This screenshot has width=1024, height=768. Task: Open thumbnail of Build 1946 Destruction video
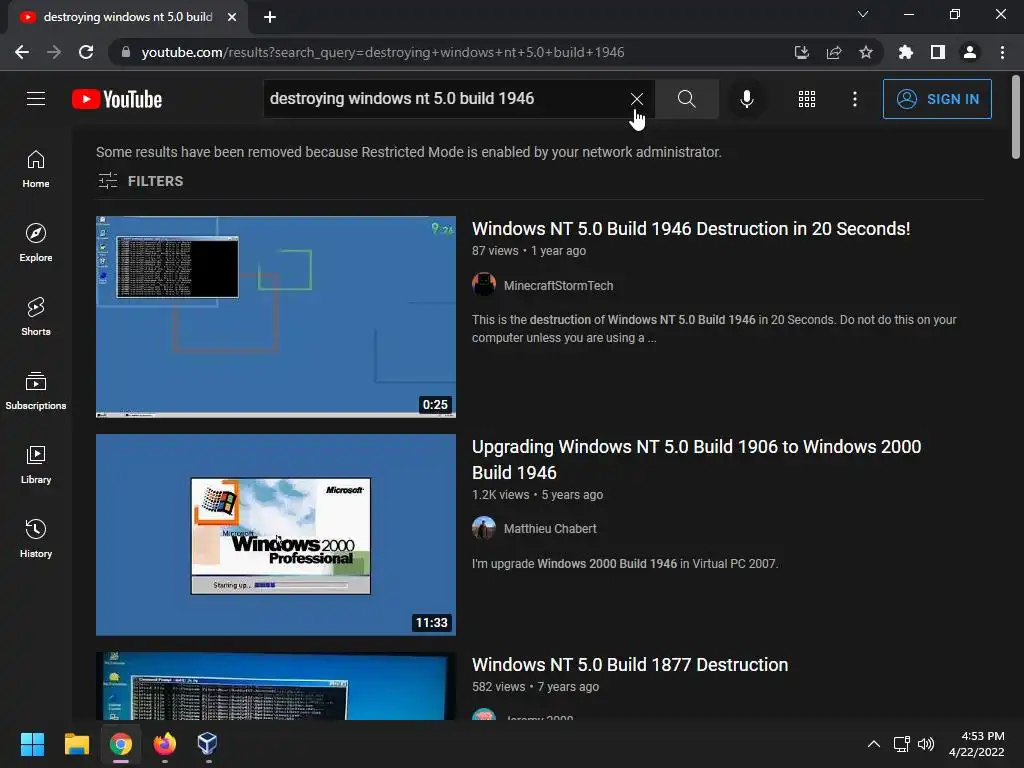(276, 317)
